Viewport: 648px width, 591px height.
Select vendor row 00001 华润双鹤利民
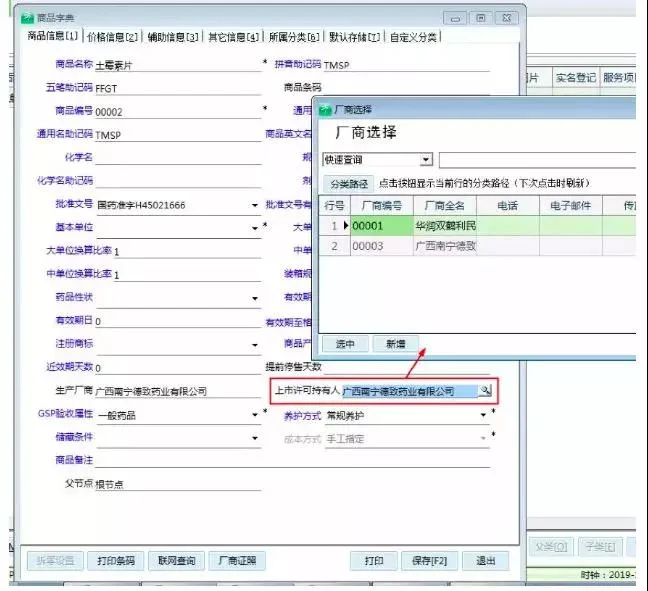click(x=477, y=226)
